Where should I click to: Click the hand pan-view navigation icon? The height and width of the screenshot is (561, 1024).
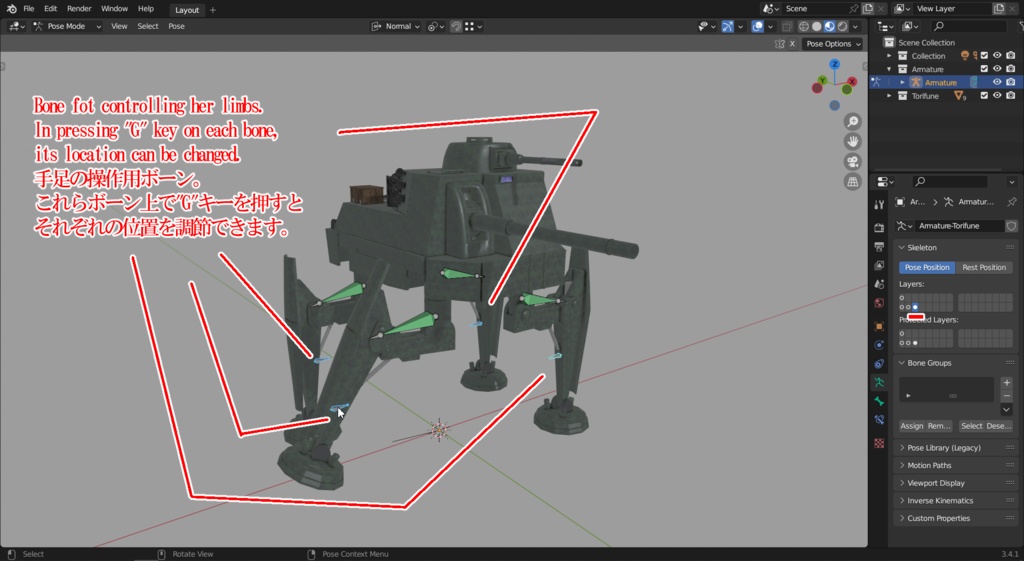point(852,142)
